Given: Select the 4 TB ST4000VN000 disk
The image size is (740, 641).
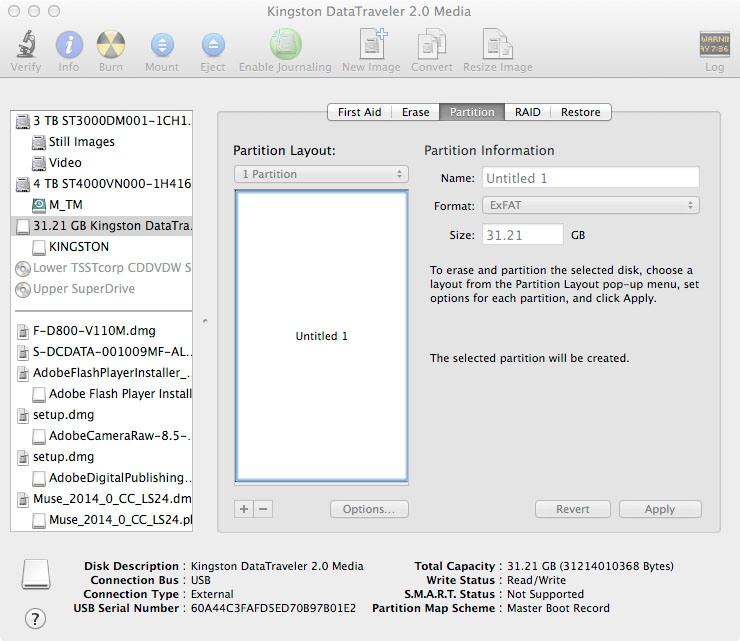Looking at the screenshot, I should 102,184.
